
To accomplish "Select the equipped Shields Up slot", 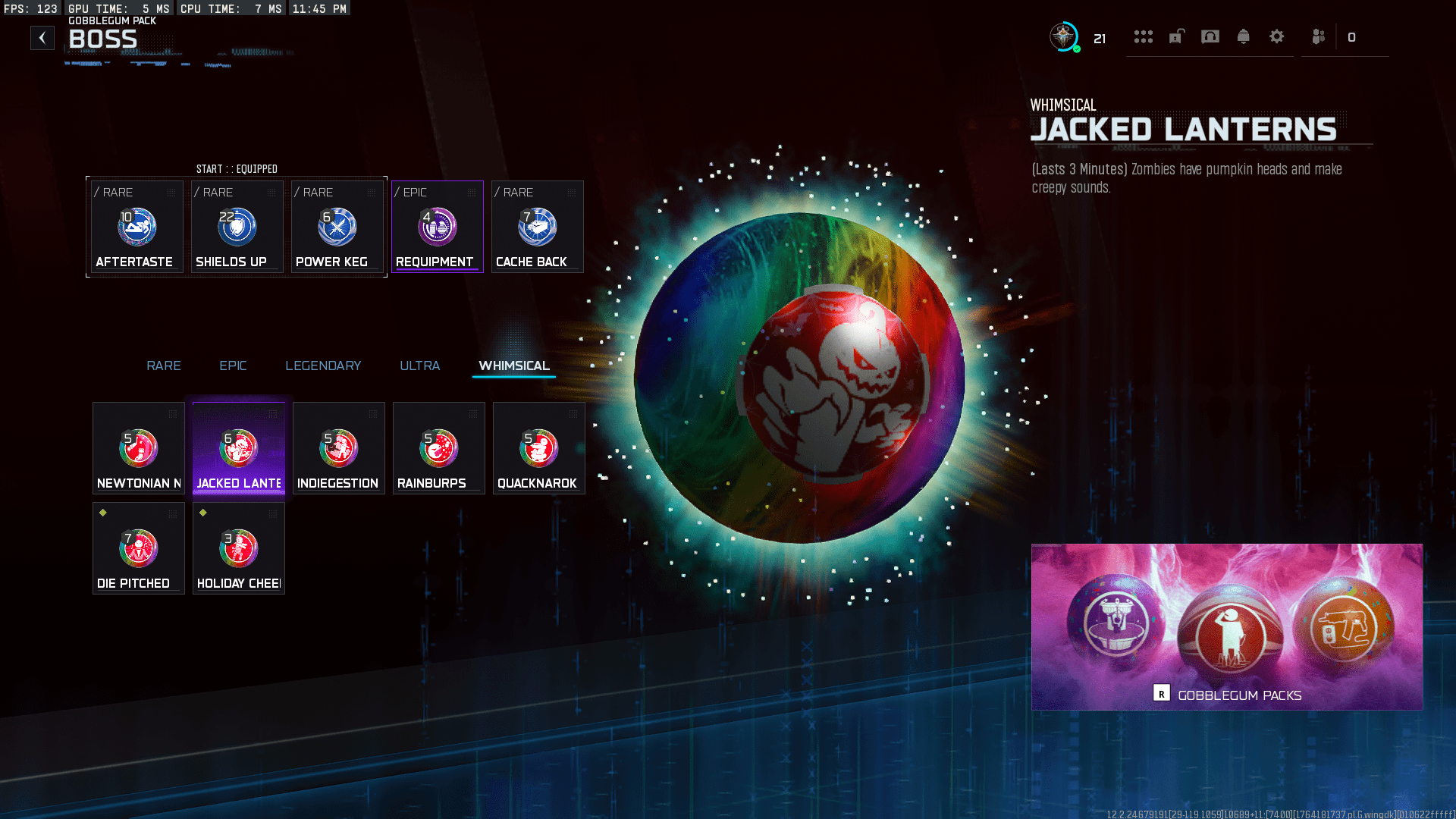I will 237,227.
